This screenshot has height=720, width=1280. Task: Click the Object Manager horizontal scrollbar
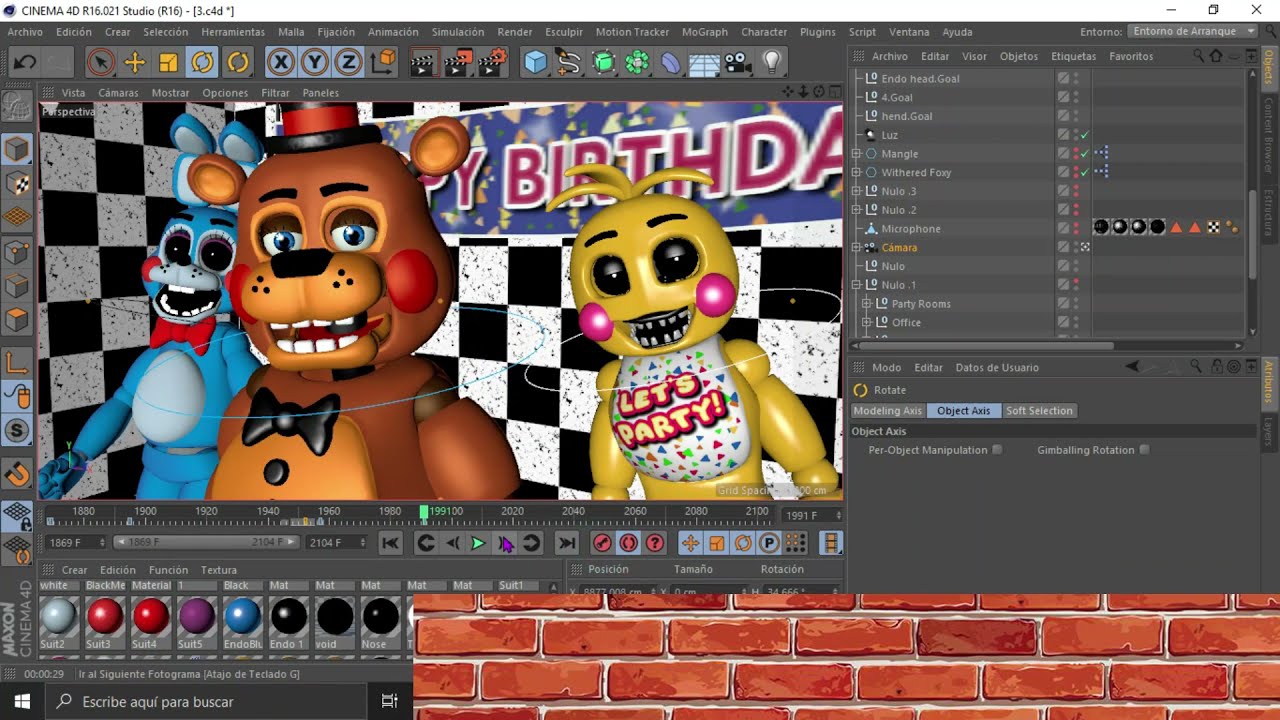(985, 346)
